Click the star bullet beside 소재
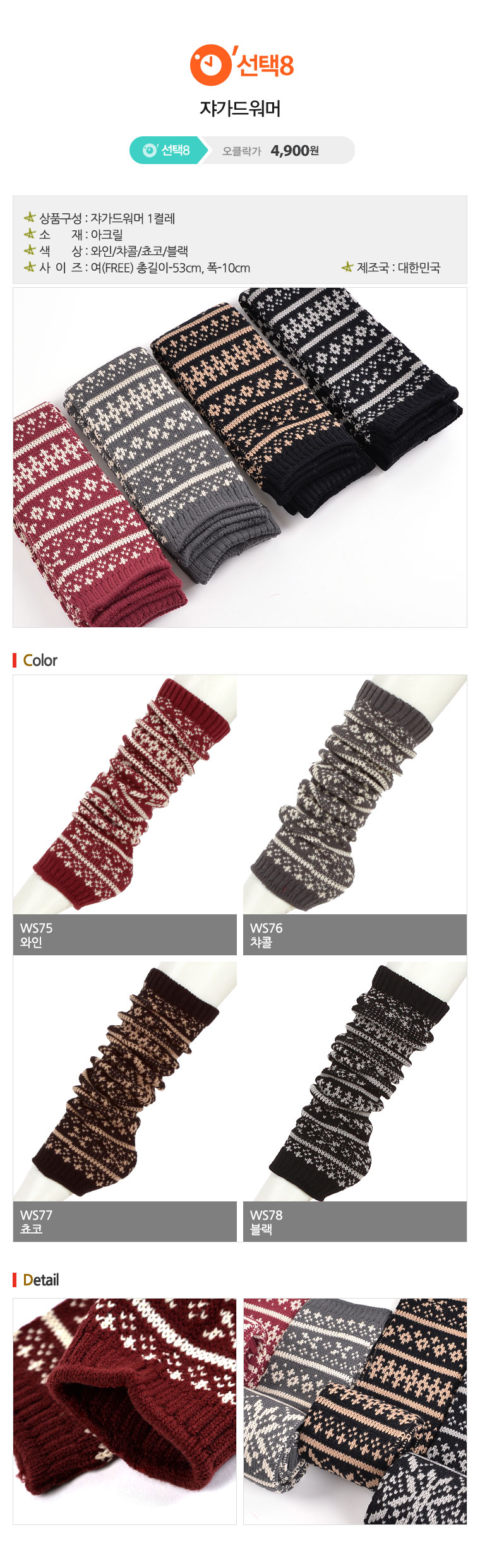This screenshot has width=480, height=1568. tap(30, 234)
